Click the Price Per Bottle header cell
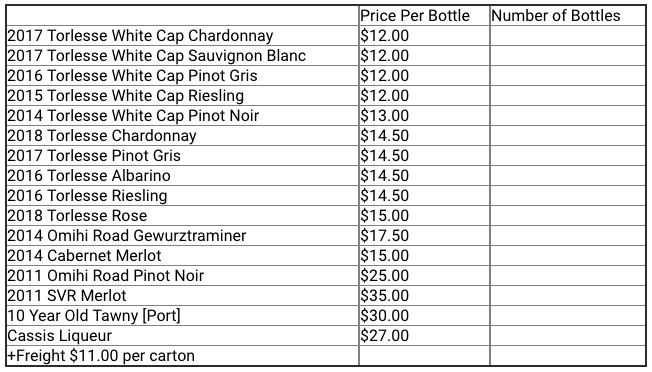 tap(424, 16)
